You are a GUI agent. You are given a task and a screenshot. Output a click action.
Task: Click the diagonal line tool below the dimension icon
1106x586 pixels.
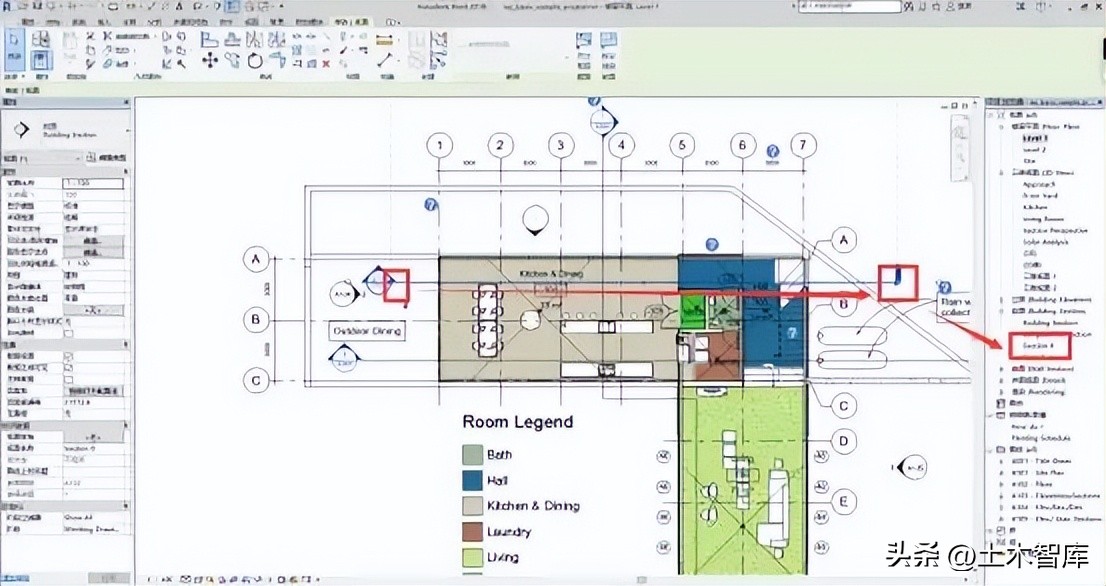pos(384,61)
